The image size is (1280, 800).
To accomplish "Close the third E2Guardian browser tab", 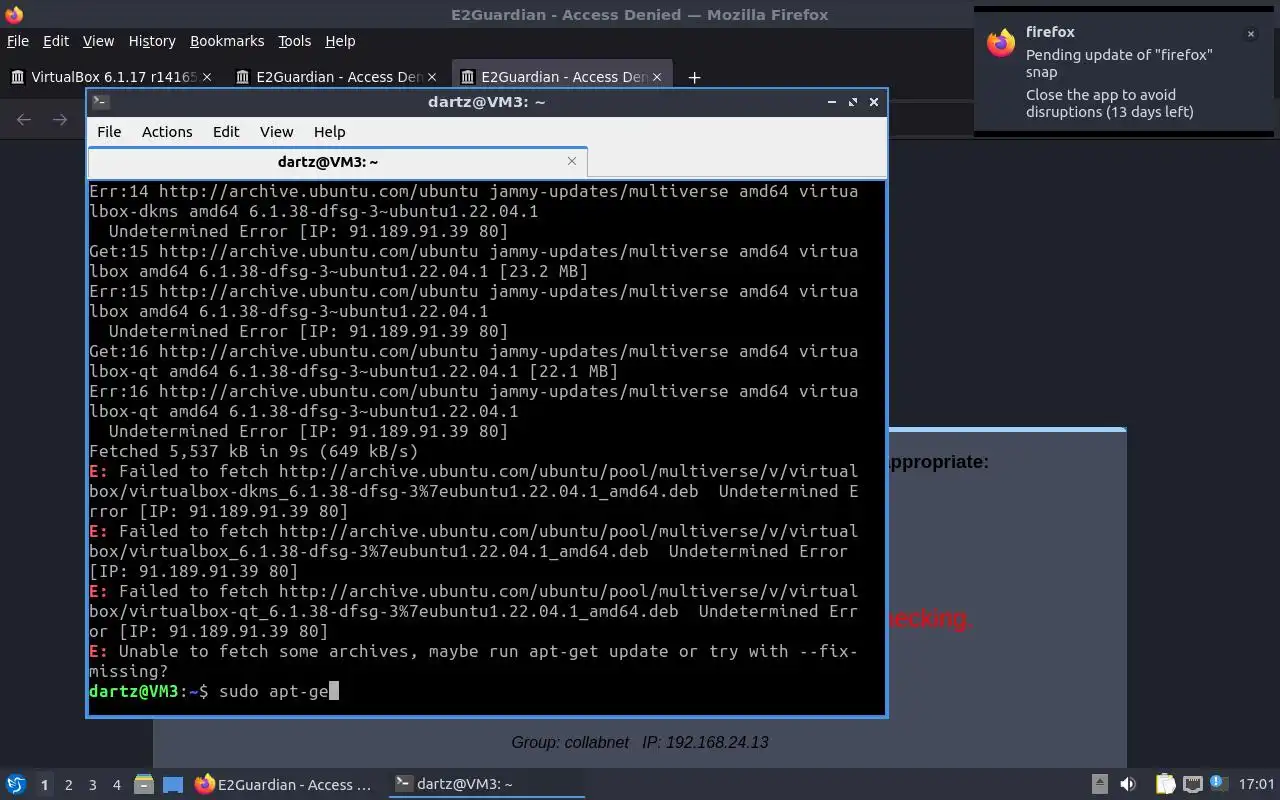I will (x=657, y=77).
